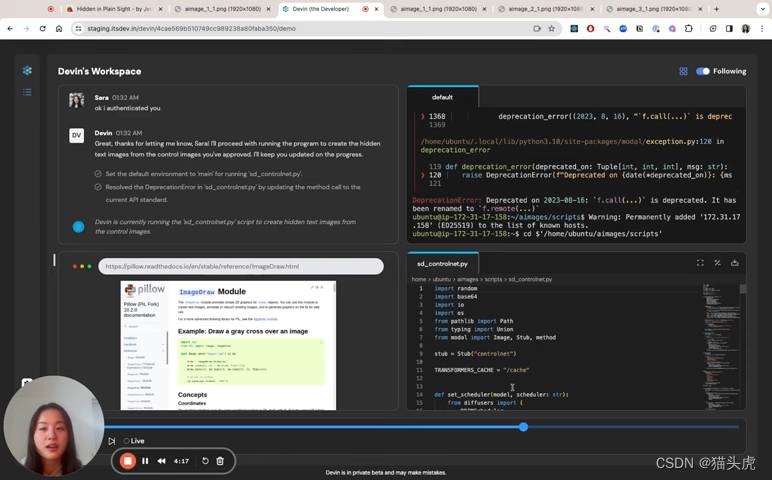The height and width of the screenshot is (480, 772).
Task: Click the 'ubuntu' breadcrumb in editor path
Action: (441, 279)
